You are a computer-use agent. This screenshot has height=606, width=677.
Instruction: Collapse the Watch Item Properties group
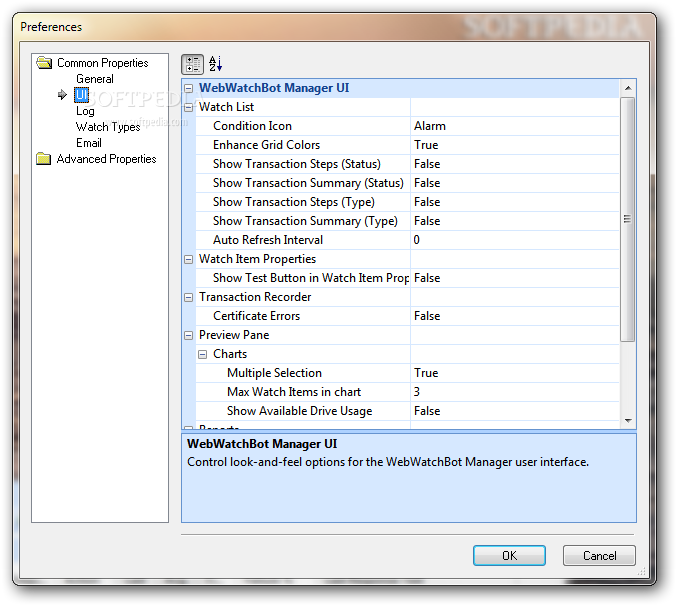189,259
